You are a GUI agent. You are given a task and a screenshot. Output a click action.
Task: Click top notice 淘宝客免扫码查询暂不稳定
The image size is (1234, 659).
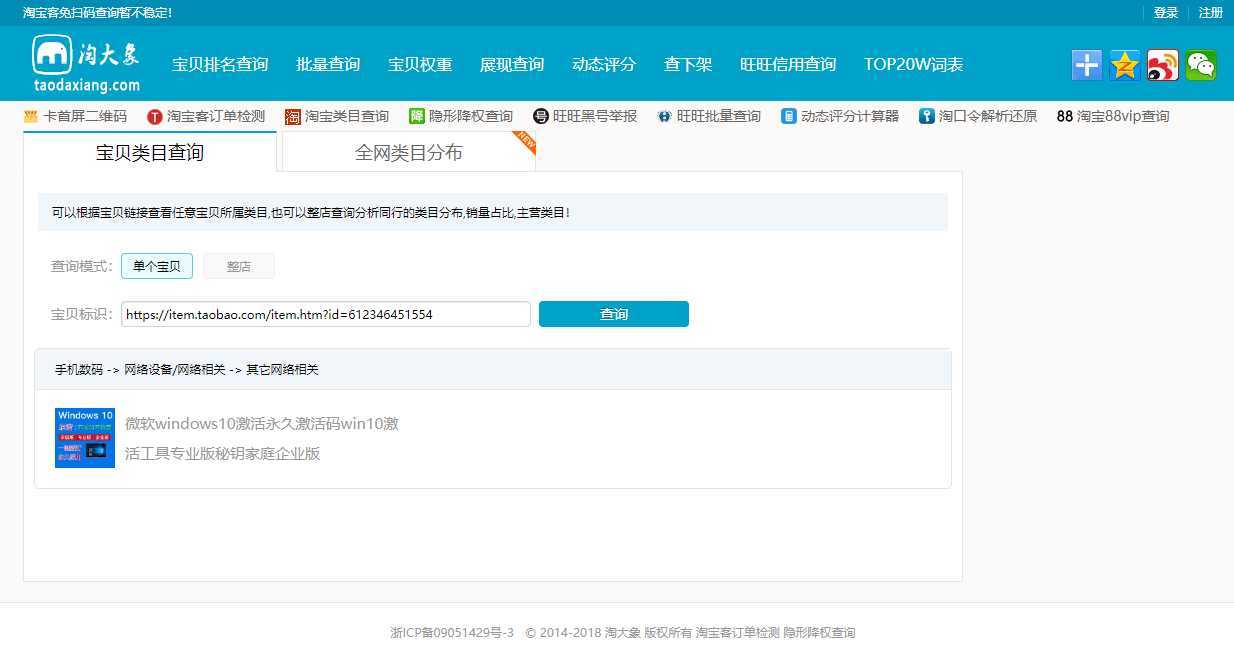tap(97, 13)
